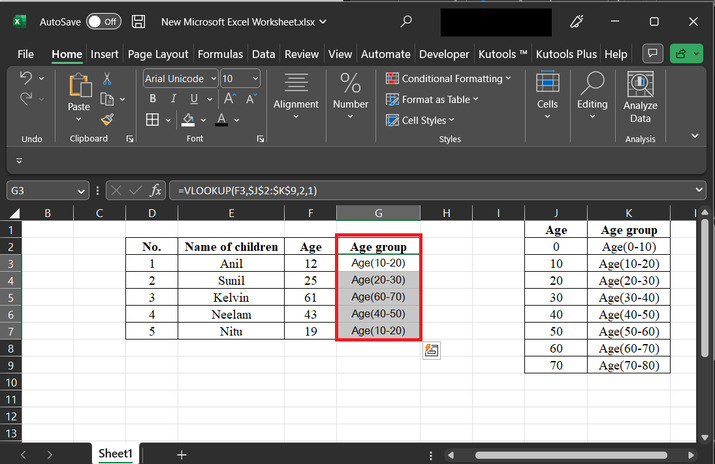This screenshot has width=715, height=464.
Task: Click the Select All corner triangle
Action: [14, 213]
